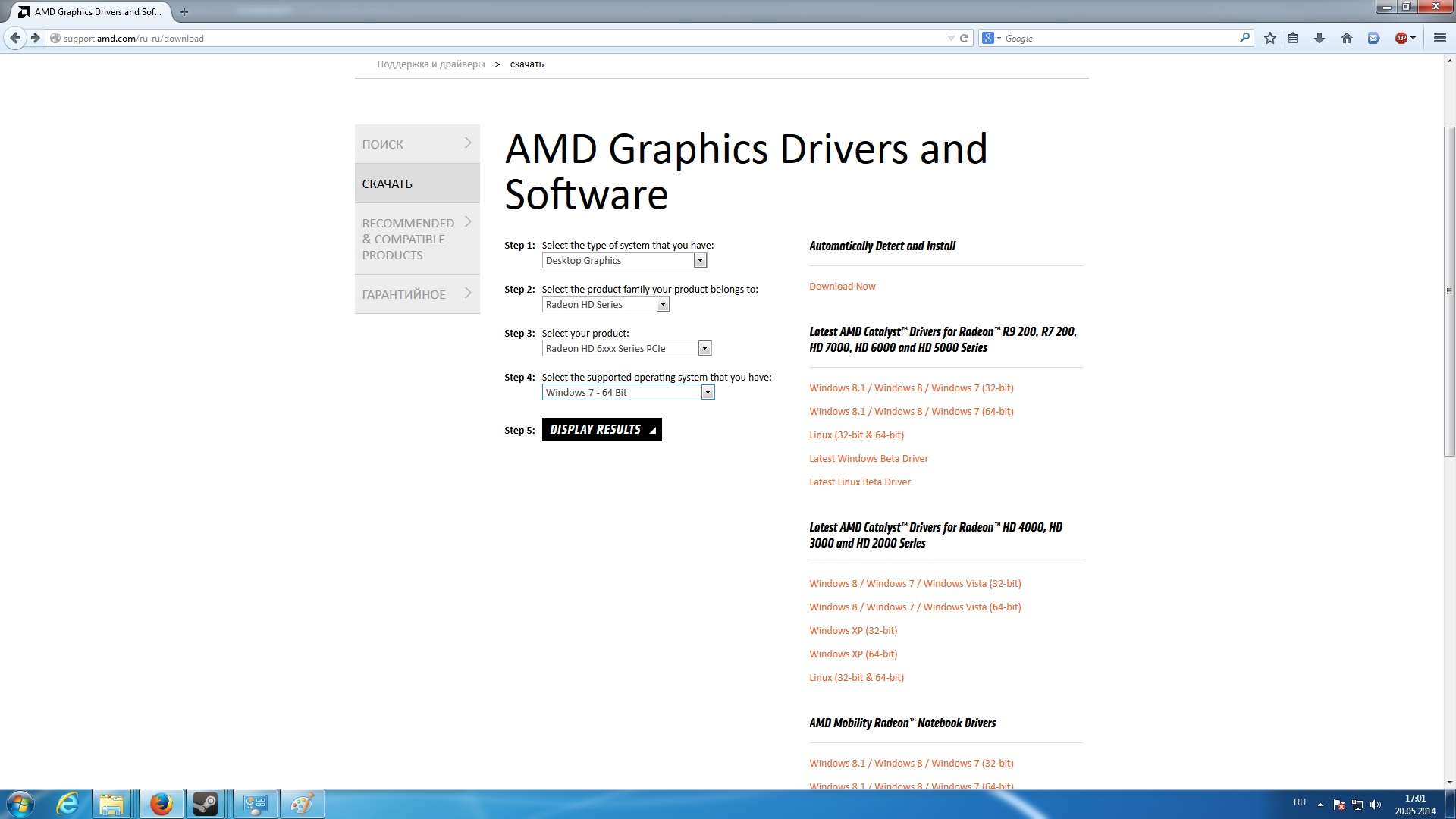Click the Download Now auto-detect link
This screenshot has width=1456, height=819.
842,287
